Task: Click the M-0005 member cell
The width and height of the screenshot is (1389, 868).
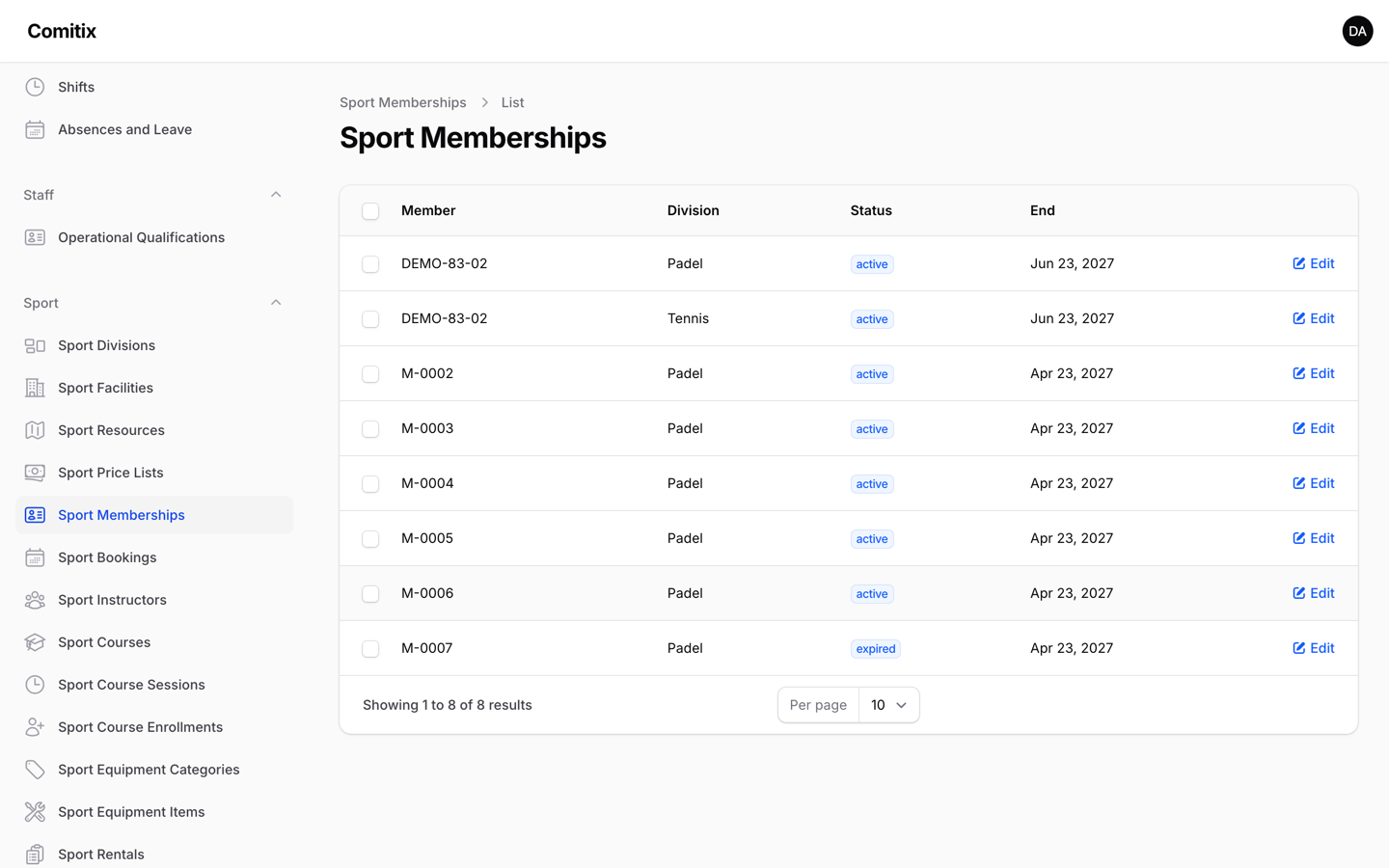Action: click(427, 538)
